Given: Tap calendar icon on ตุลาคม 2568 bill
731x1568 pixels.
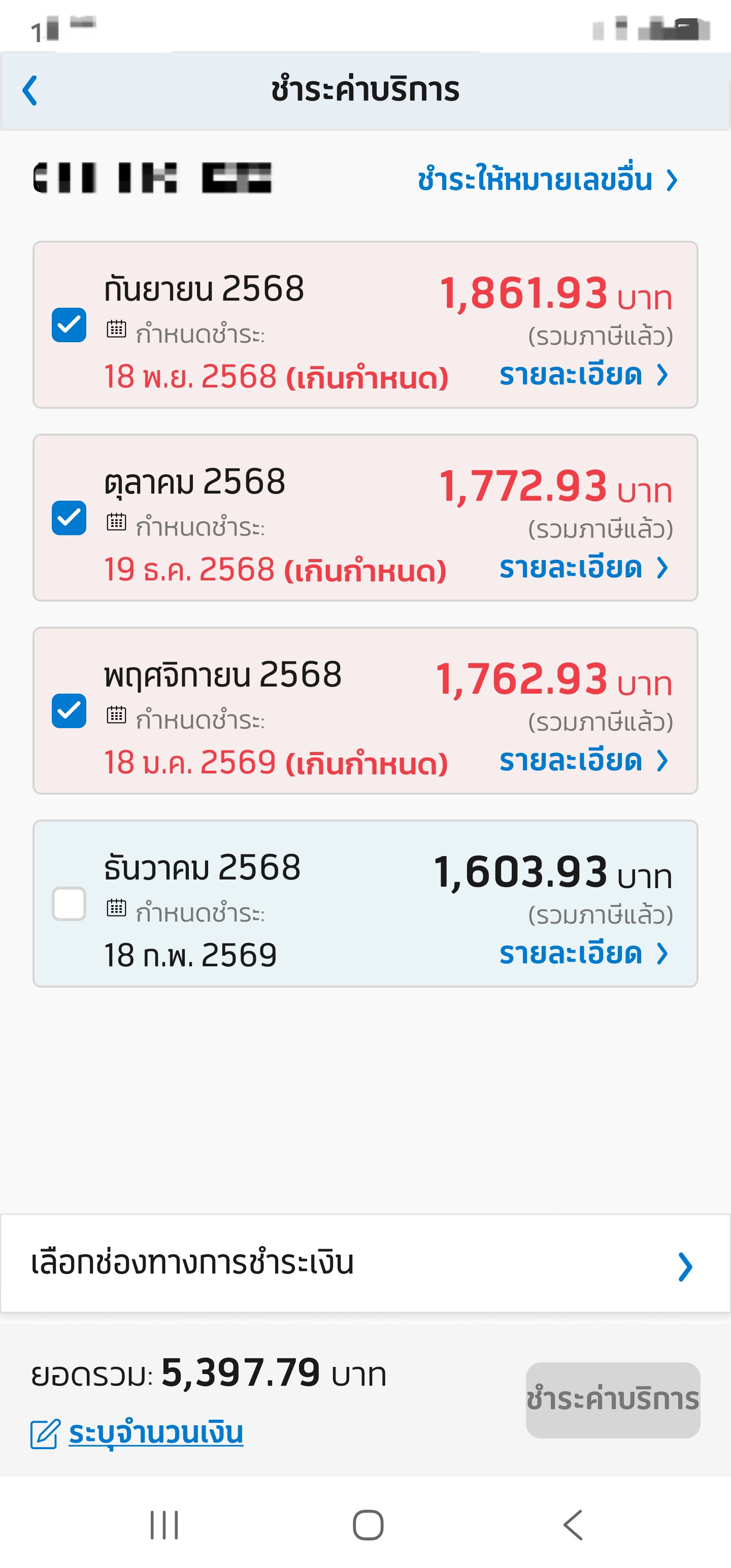Looking at the screenshot, I should tap(116, 522).
